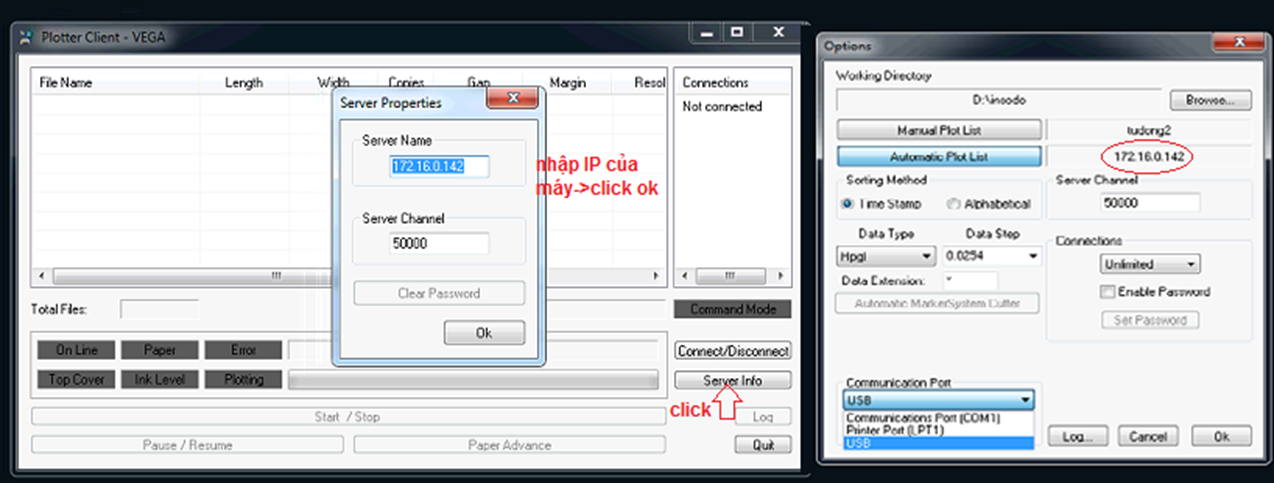
Task: Click Server Channel field in Server Properties
Action: pyautogui.click(x=440, y=244)
